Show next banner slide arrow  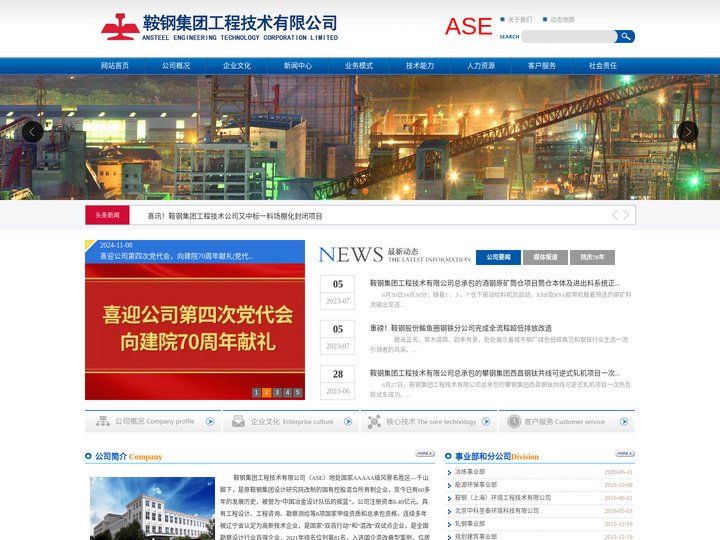point(687,132)
